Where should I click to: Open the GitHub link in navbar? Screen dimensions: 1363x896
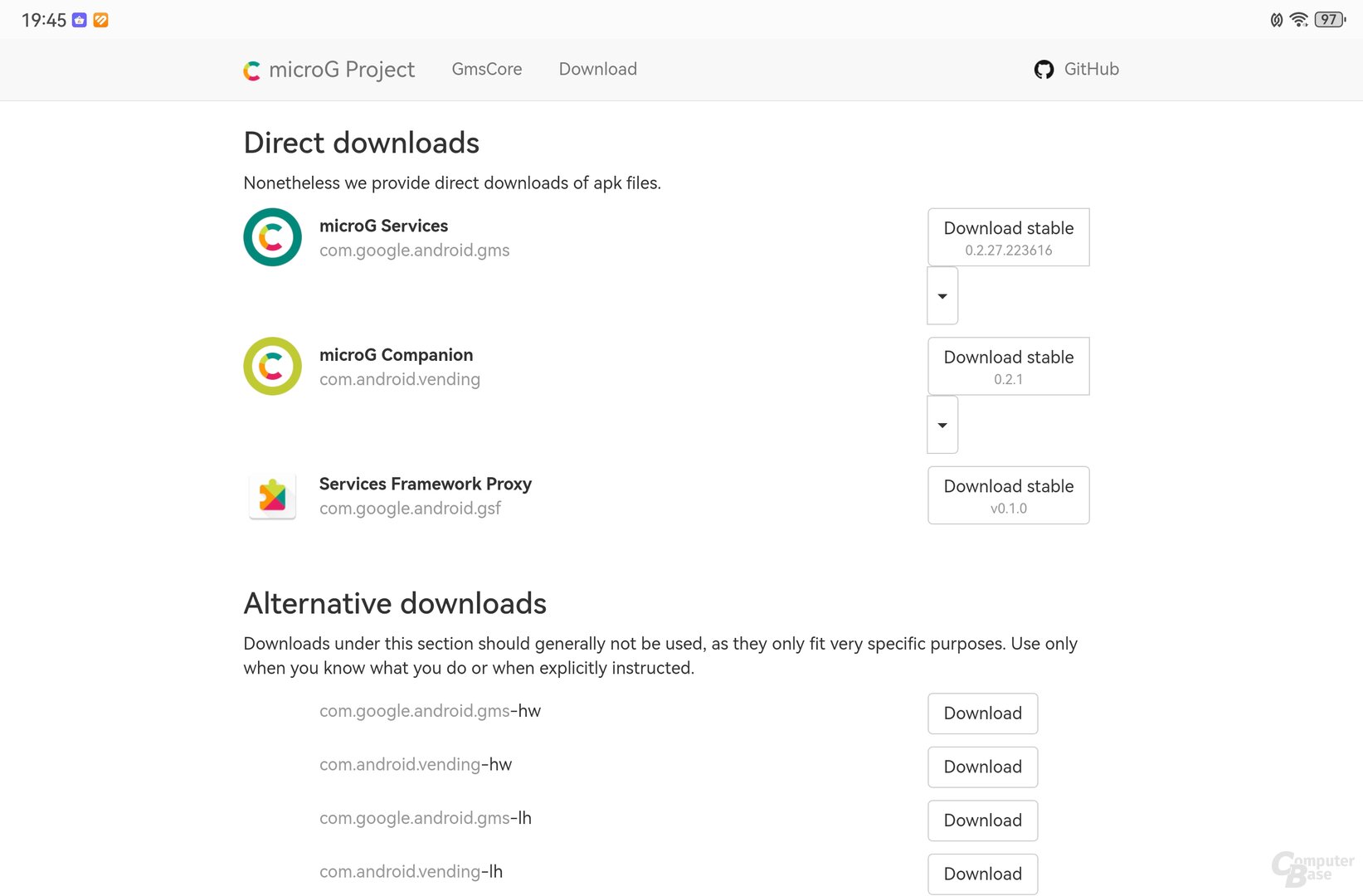(1077, 70)
